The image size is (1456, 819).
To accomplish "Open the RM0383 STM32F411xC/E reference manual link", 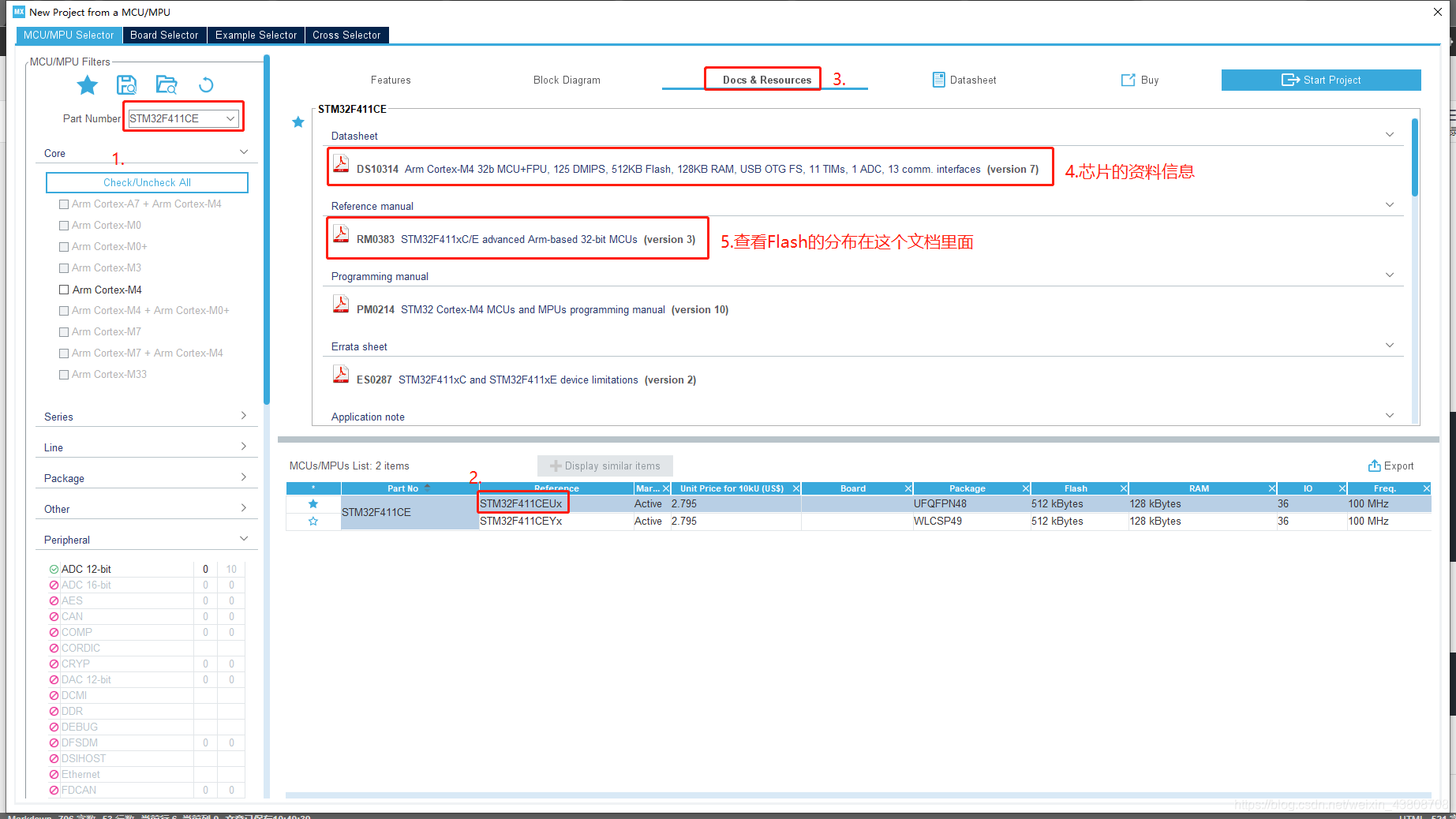I will pyautogui.click(x=526, y=239).
